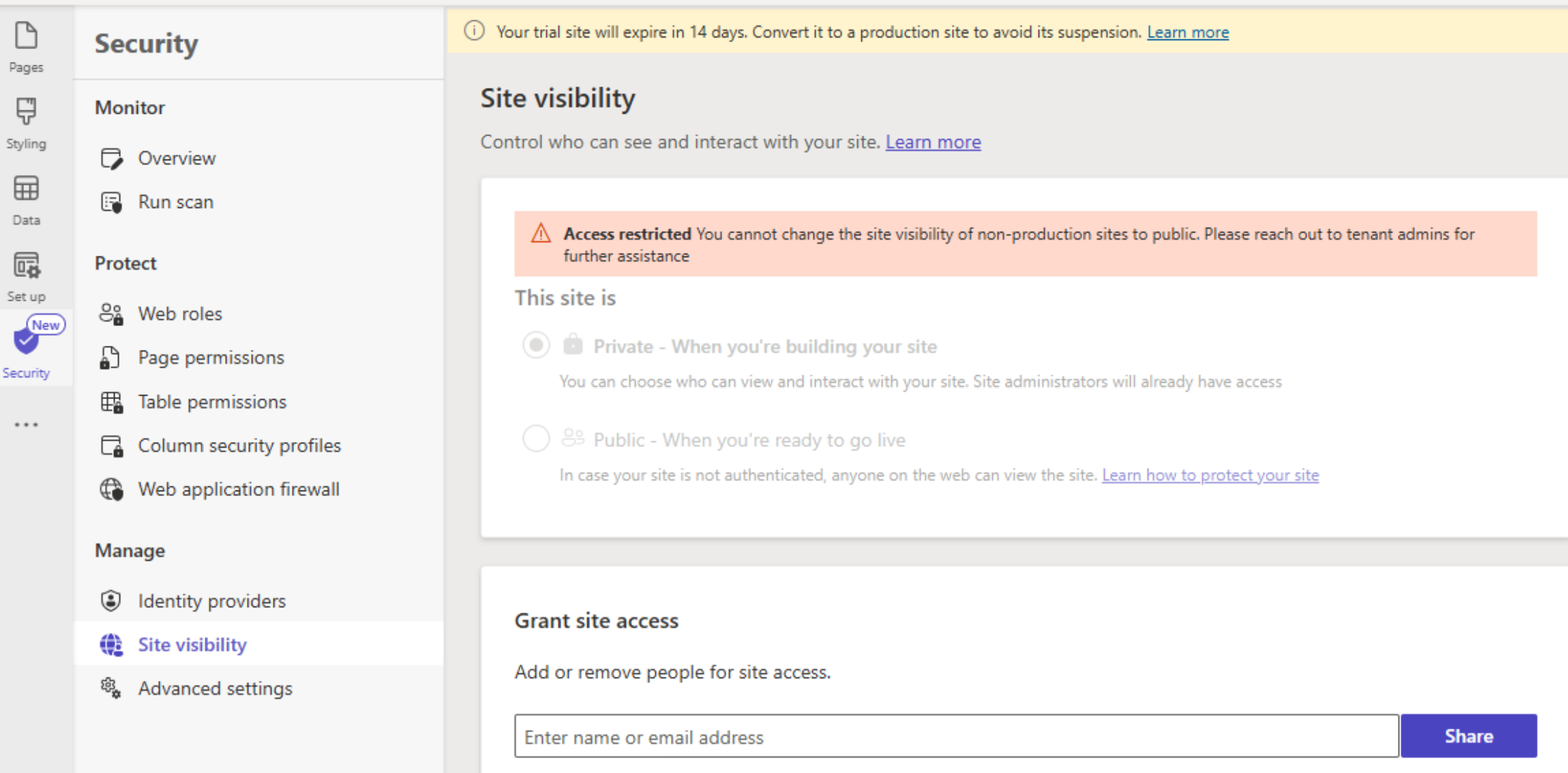Open Advanced settings
This screenshot has width=1568, height=773.
(215, 688)
